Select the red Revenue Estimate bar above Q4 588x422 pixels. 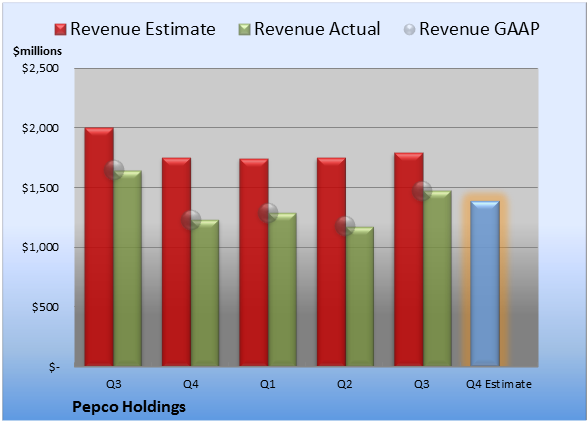pos(176,262)
